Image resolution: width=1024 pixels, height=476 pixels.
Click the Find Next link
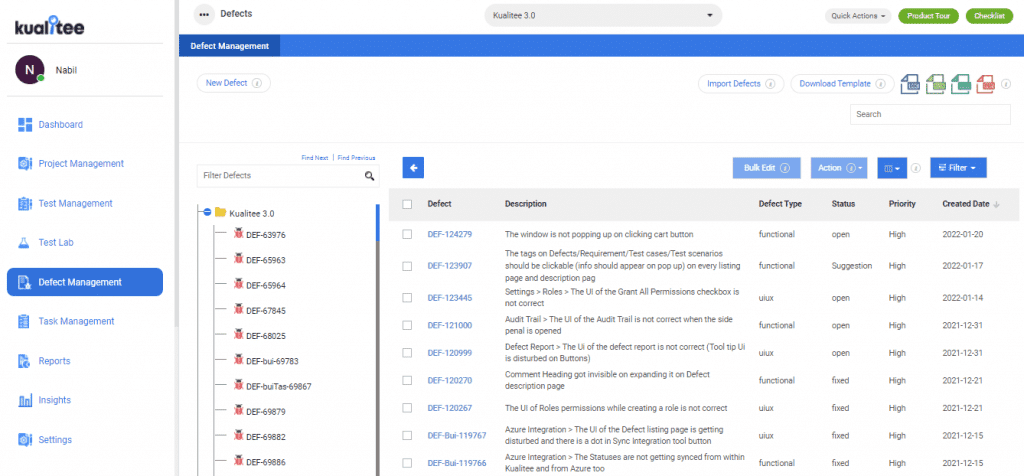pos(315,158)
